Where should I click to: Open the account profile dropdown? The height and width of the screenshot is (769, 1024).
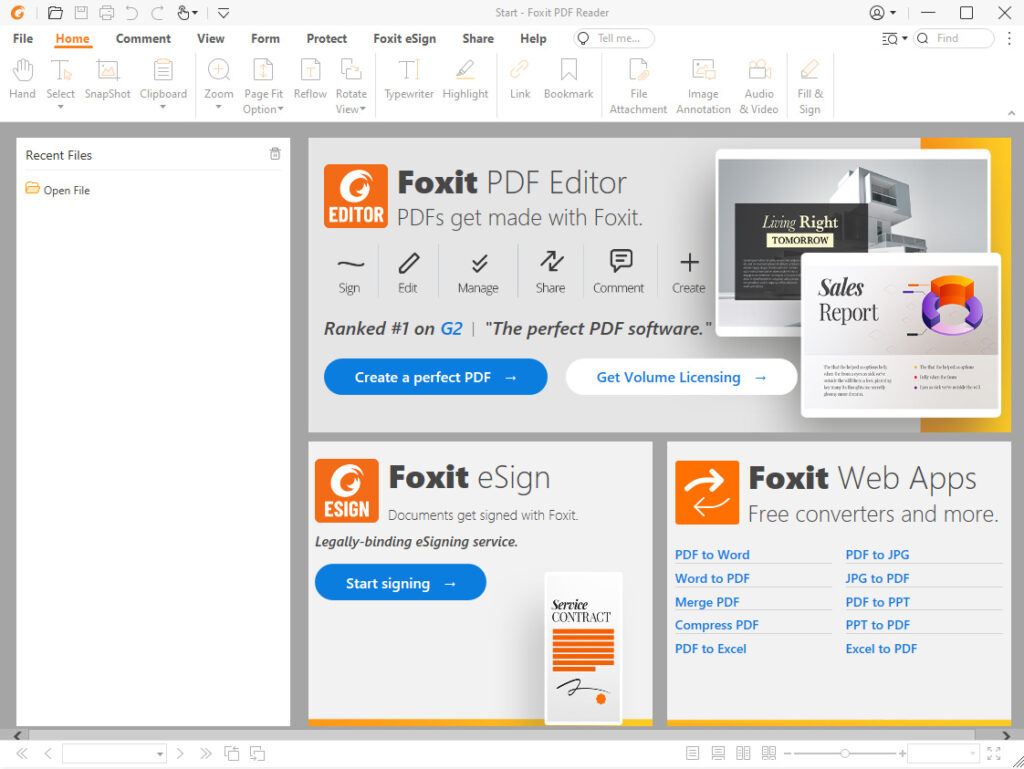[x=883, y=12]
